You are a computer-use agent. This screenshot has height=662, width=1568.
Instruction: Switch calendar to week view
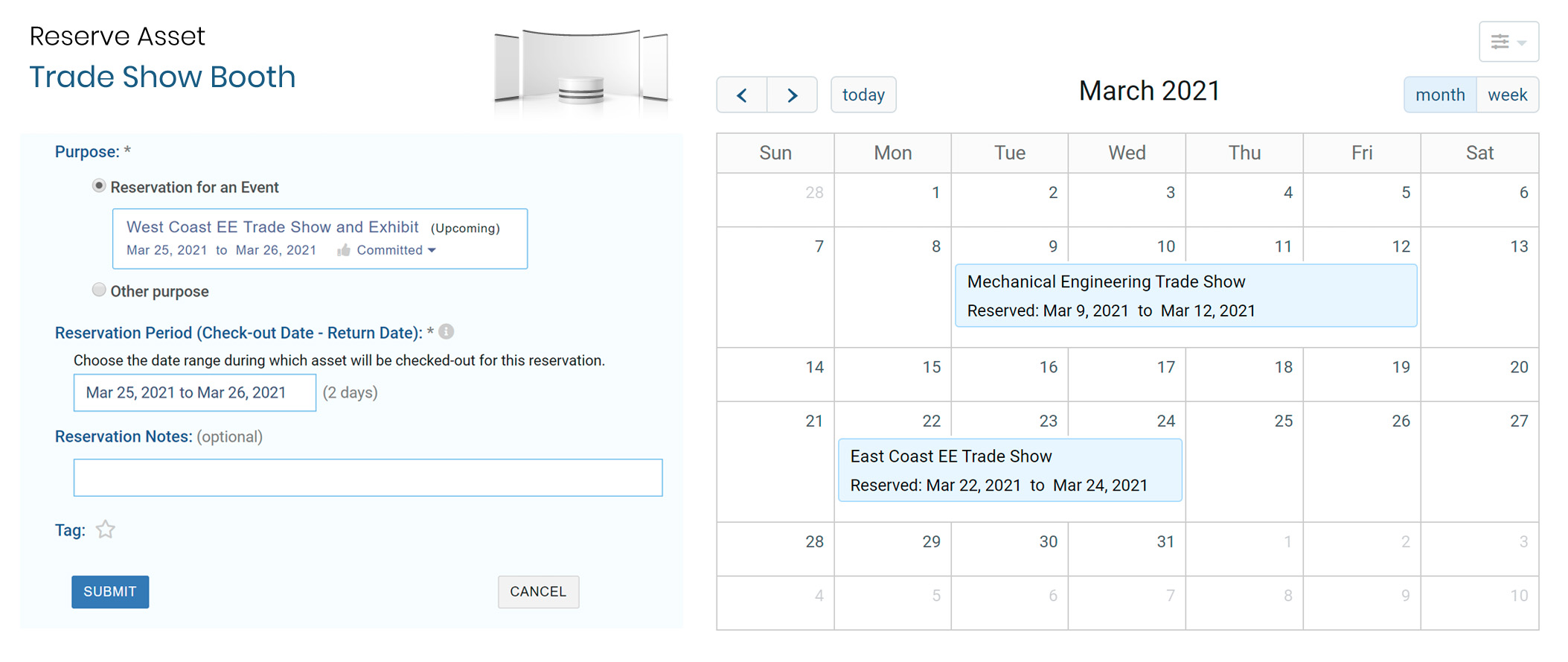(1507, 95)
